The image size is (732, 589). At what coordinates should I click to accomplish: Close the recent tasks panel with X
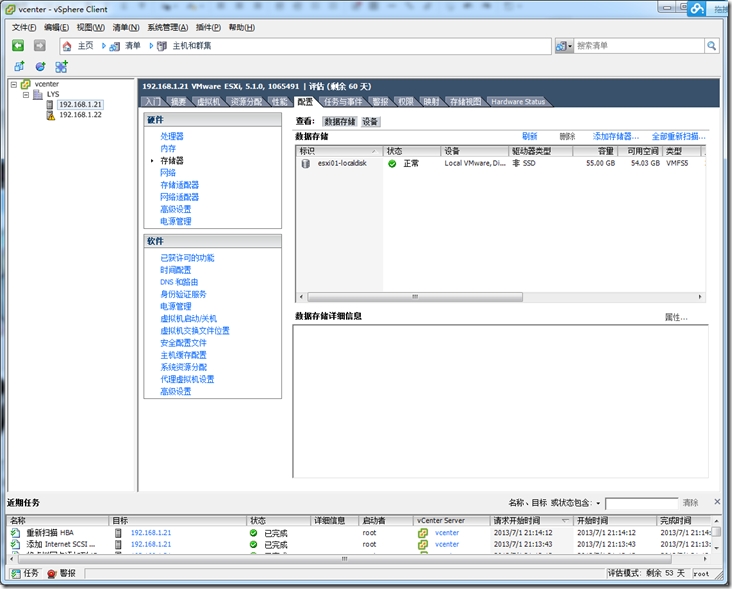pyautogui.click(x=717, y=501)
